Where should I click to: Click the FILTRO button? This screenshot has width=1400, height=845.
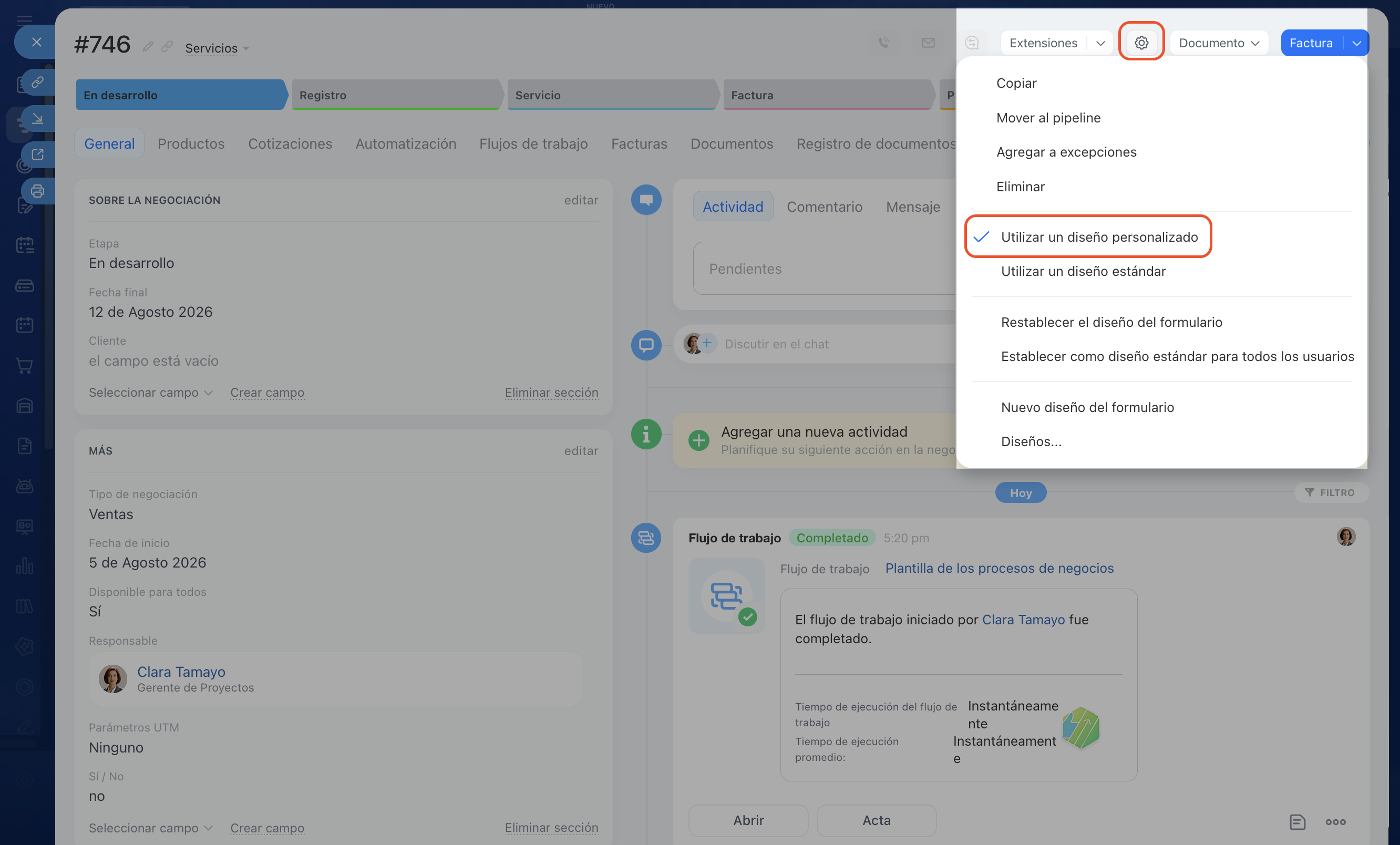[1331, 493]
